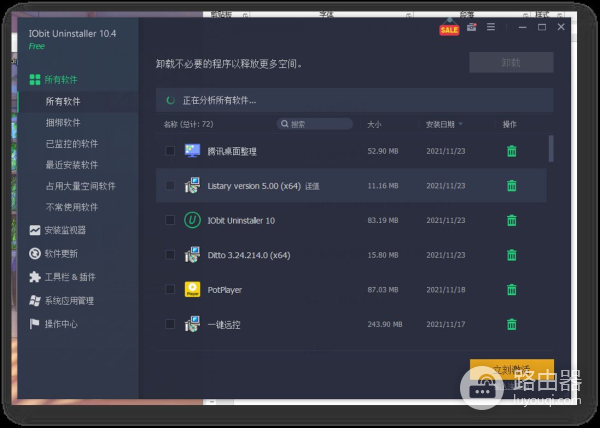Image resolution: width=600 pixels, height=428 pixels.
Task: Check the box next to 腾讯桌面整理
Action: point(169,151)
